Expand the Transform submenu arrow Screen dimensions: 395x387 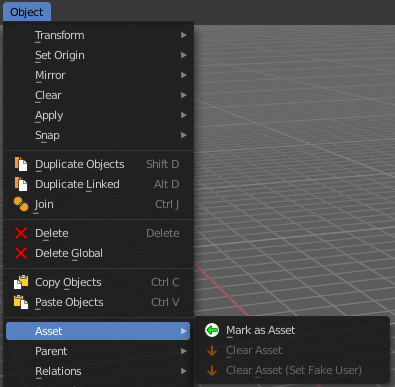(184, 35)
